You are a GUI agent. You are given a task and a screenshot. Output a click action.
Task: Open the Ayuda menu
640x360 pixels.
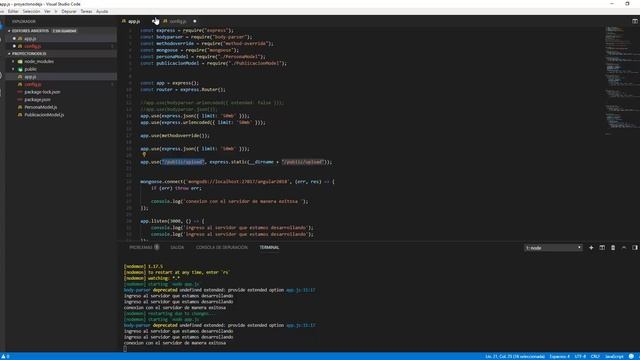tap(102, 11)
